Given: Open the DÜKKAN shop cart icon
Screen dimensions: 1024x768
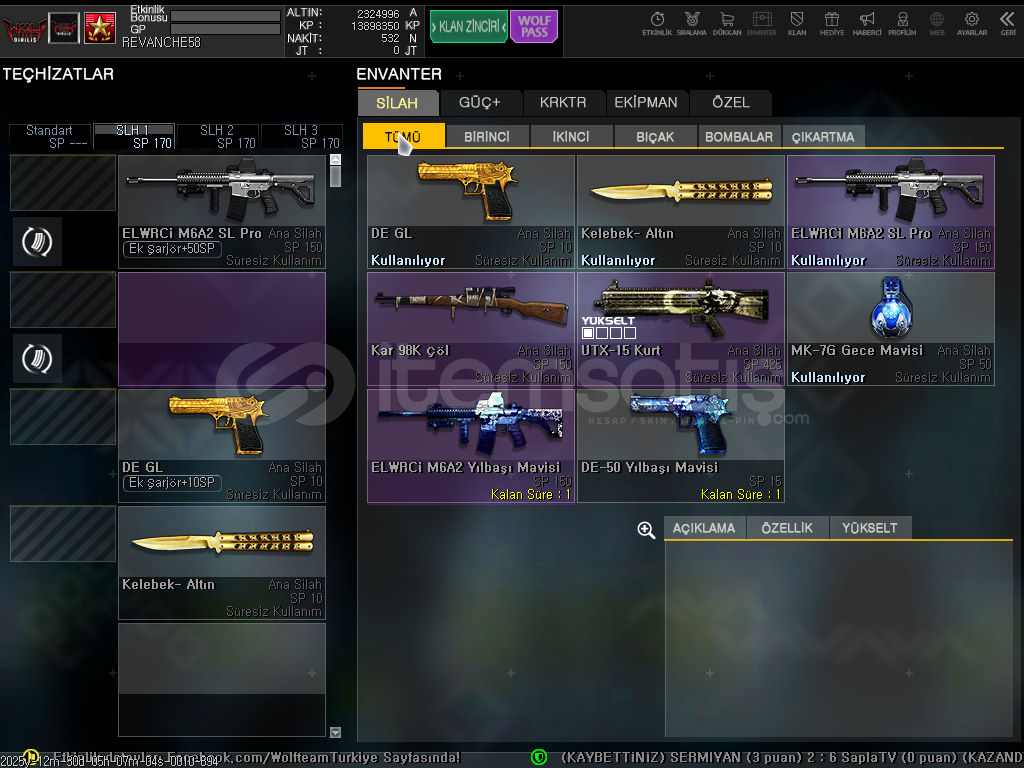Looking at the screenshot, I should coord(727,24).
